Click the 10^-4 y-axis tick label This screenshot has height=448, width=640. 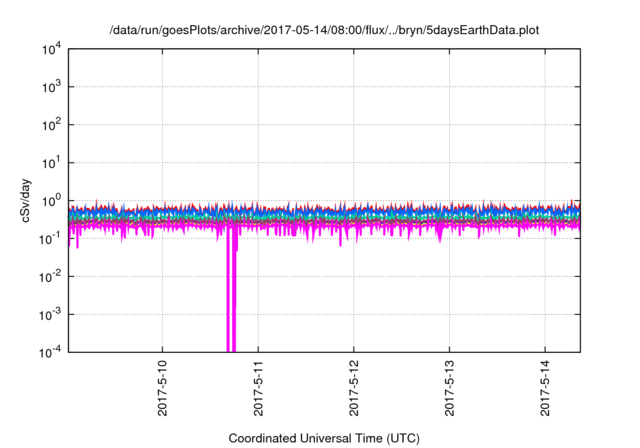coord(51,352)
